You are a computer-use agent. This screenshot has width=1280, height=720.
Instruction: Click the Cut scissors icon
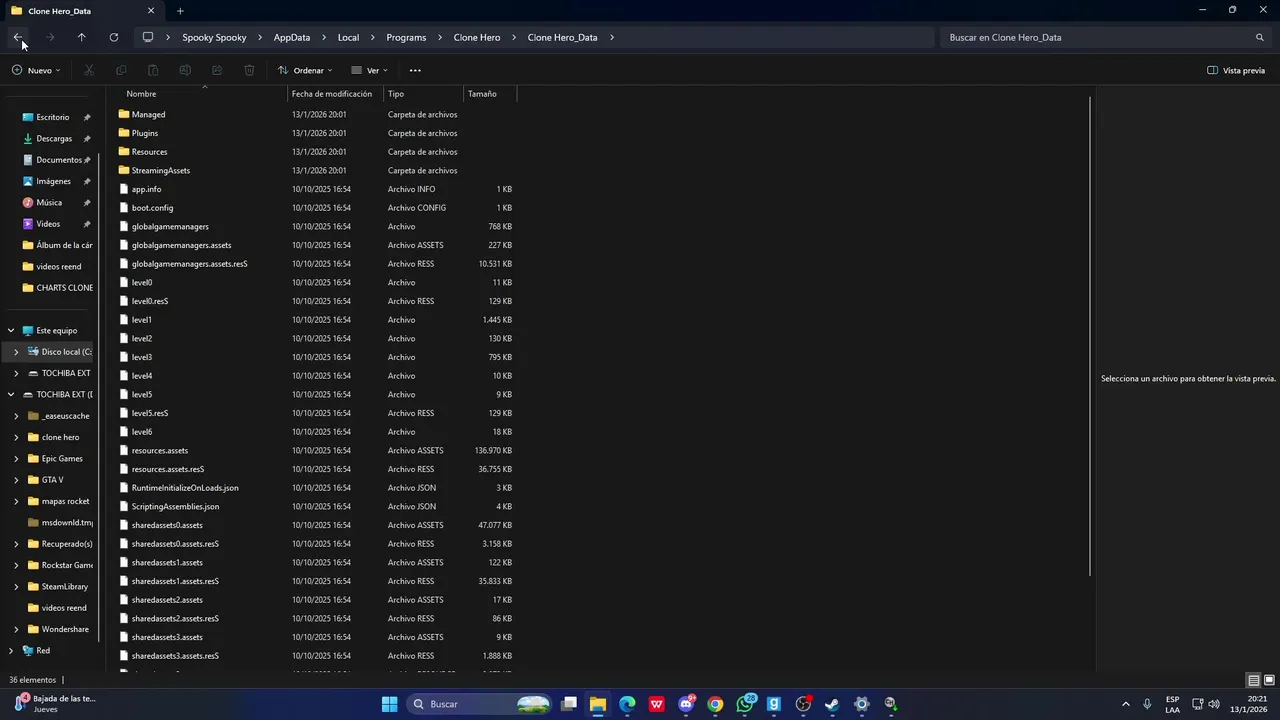coord(89,70)
